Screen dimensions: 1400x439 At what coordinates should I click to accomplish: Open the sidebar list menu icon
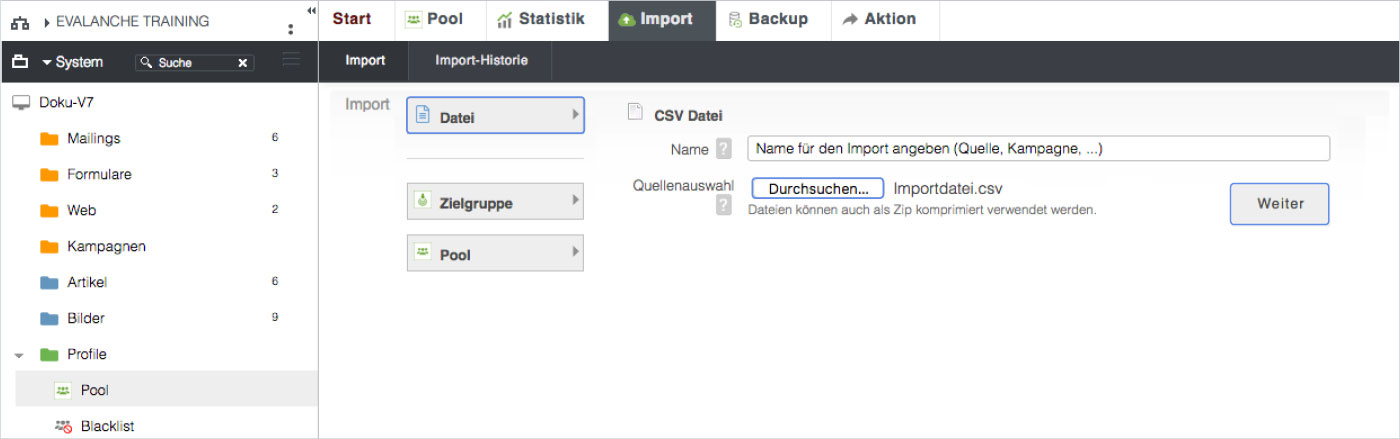click(x=291, y=61)
